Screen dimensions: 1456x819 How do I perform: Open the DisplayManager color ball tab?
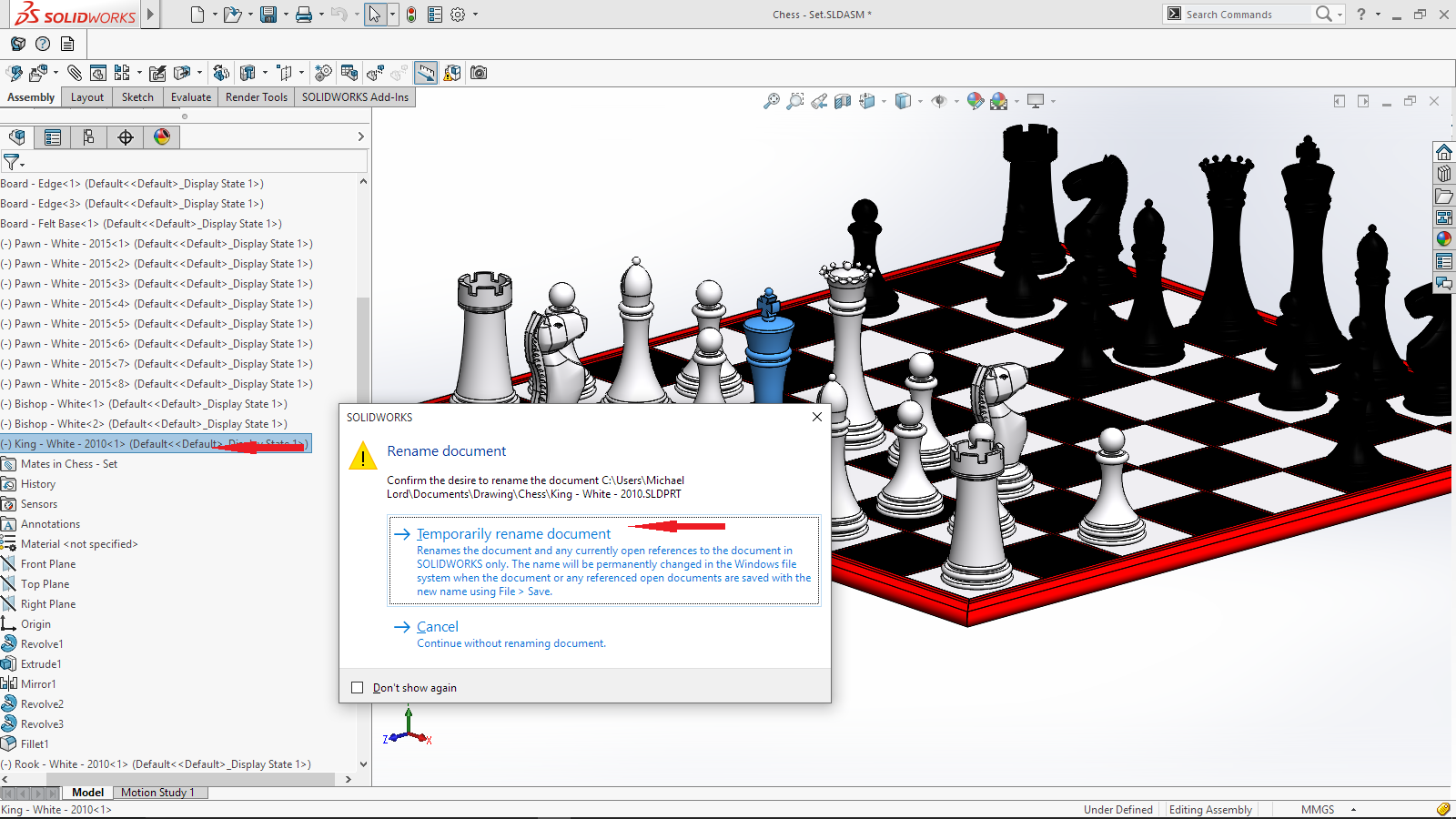click(162, 136)
